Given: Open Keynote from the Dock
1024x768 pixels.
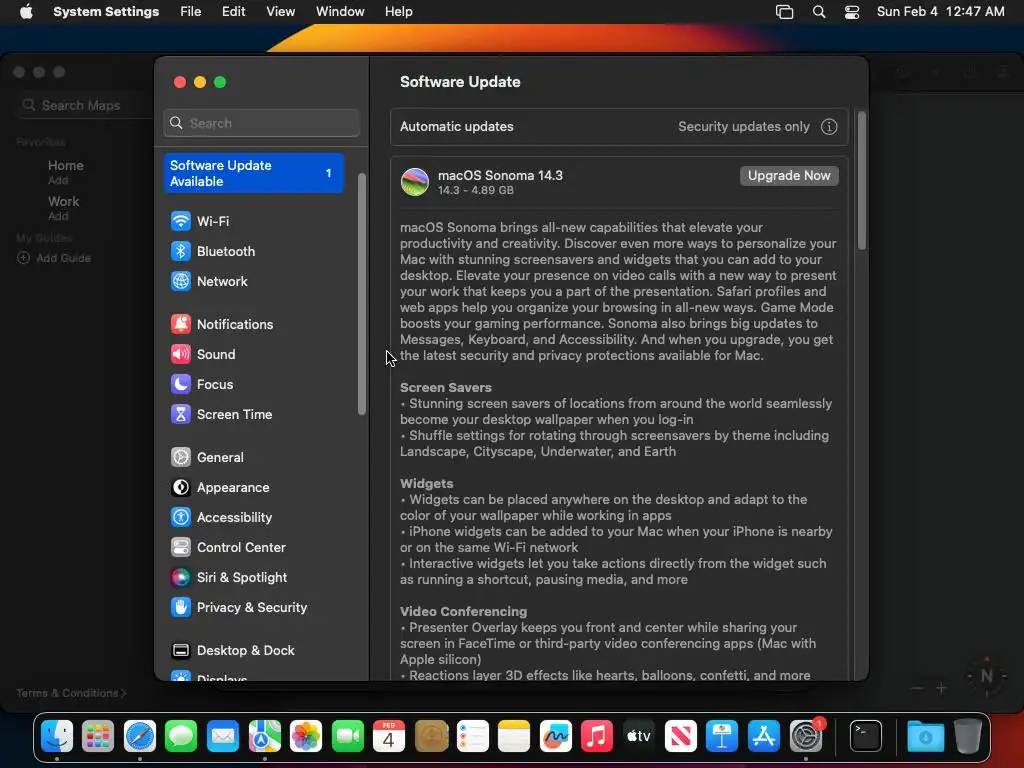Looking at the screenshot, I should click(x=722, y=737).
